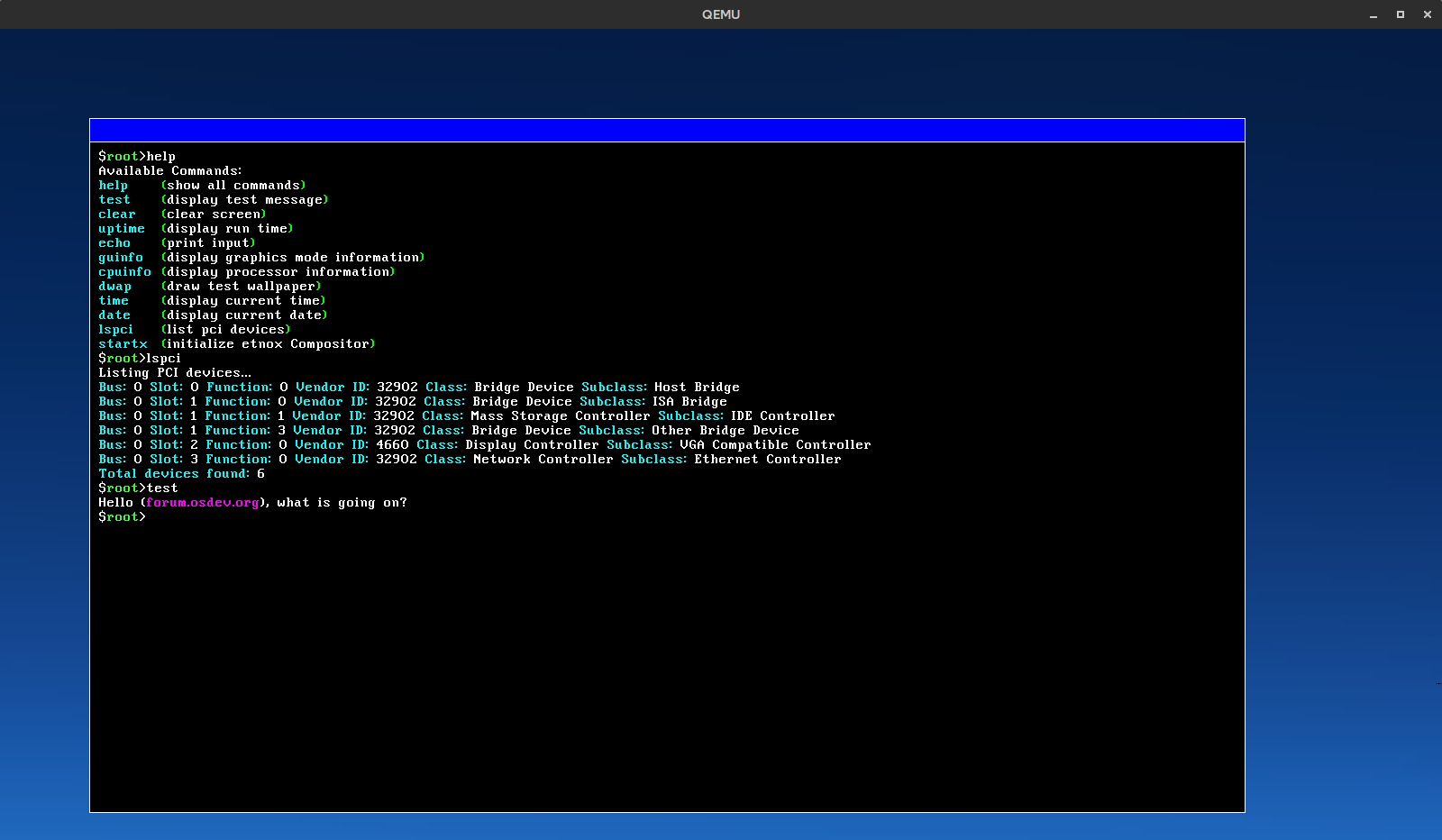Click 'ISA Bridge' subclass value
The height and width of the screenshot is (840, 1442).
click(x=689, y=402)
